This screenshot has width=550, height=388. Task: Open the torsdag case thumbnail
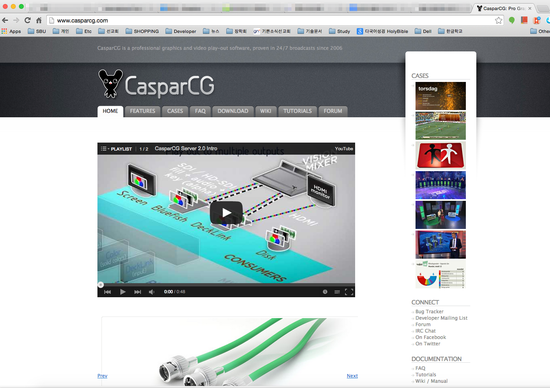[x=441, y=96]
